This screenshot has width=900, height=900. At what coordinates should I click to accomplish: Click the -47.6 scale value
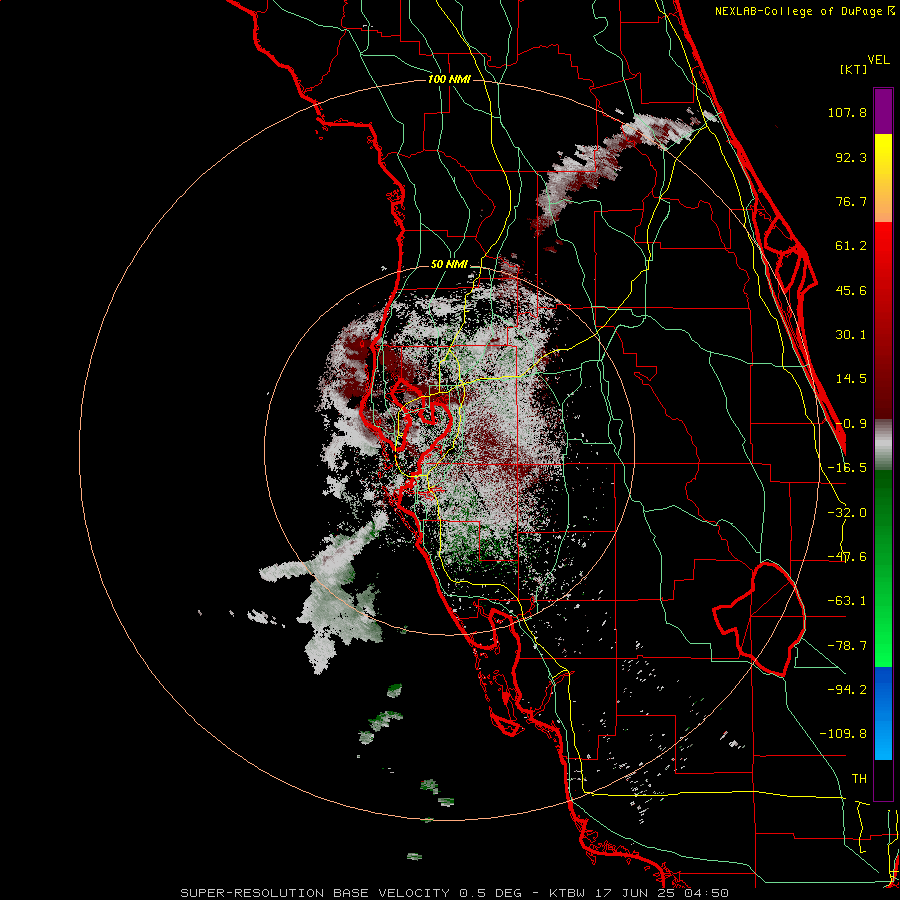tap(847, 557)
